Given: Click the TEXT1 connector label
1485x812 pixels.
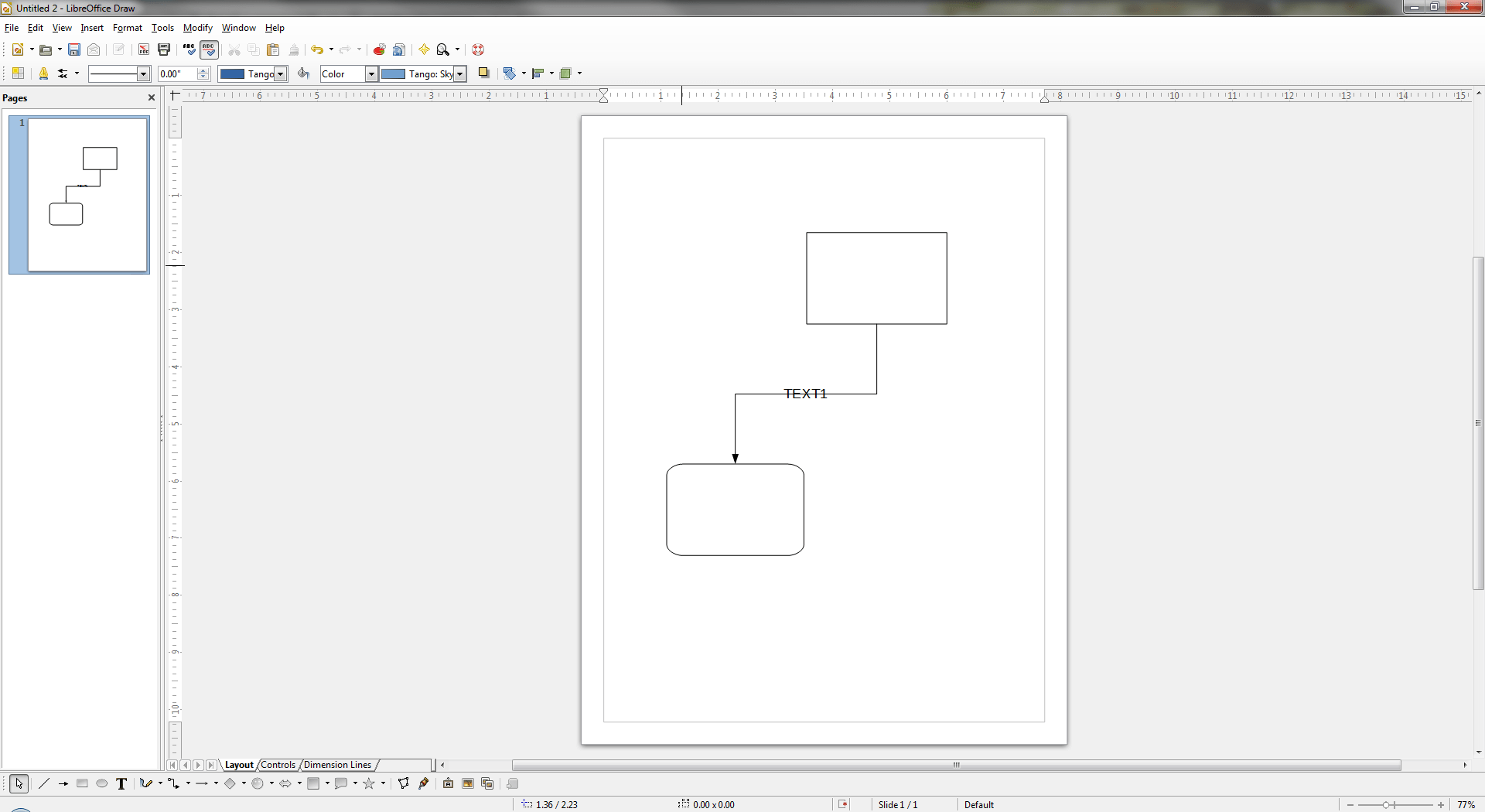Looking at the screenshot, I should point(805,394).
